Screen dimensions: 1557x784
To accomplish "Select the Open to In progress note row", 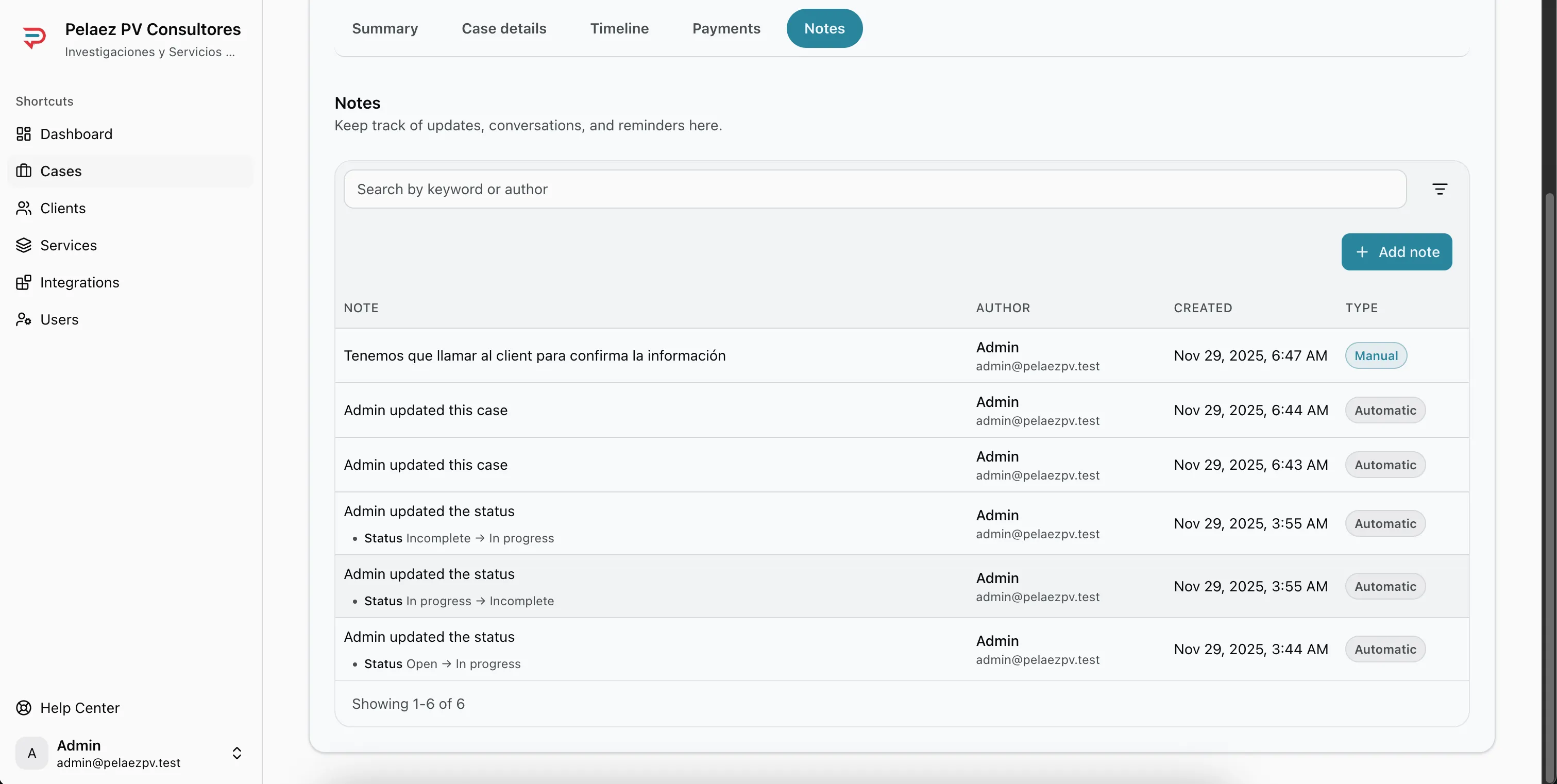I will pyautogui.click(x=604, y=649).
